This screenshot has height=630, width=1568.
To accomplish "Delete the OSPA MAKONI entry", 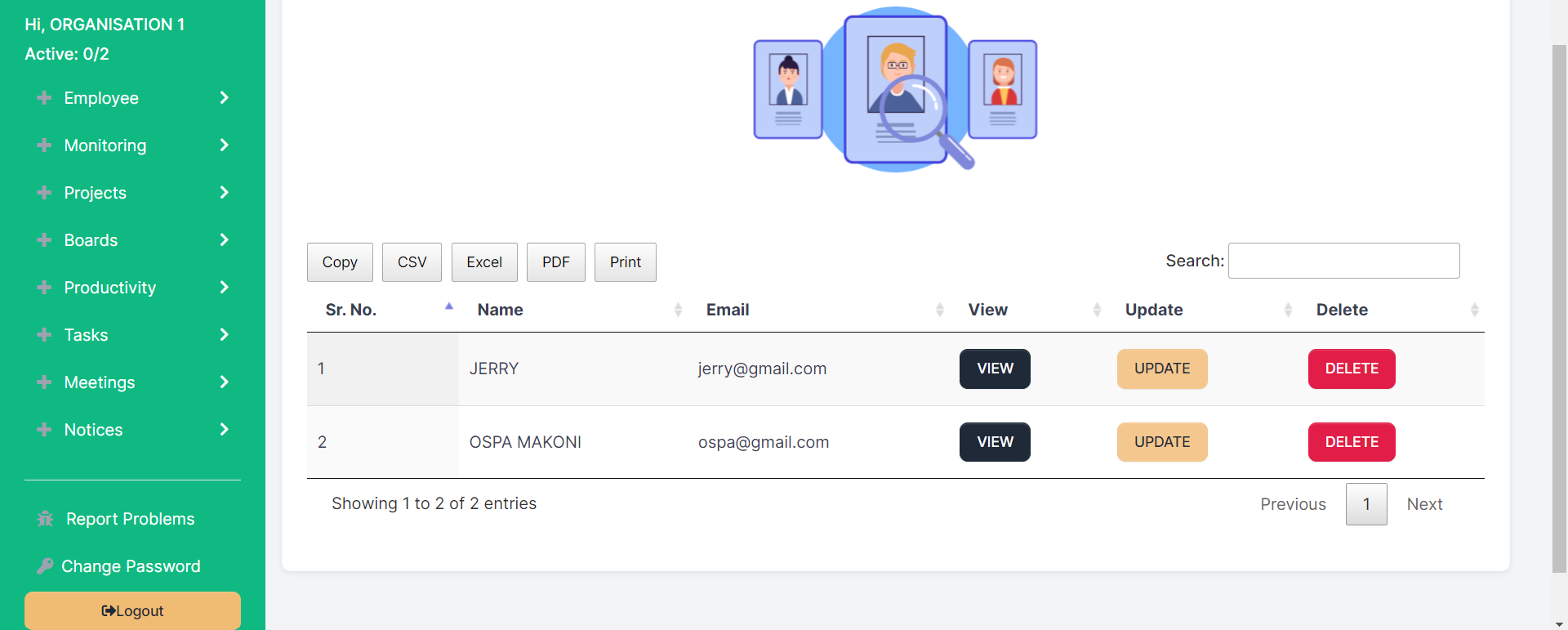I will 1351,442.
